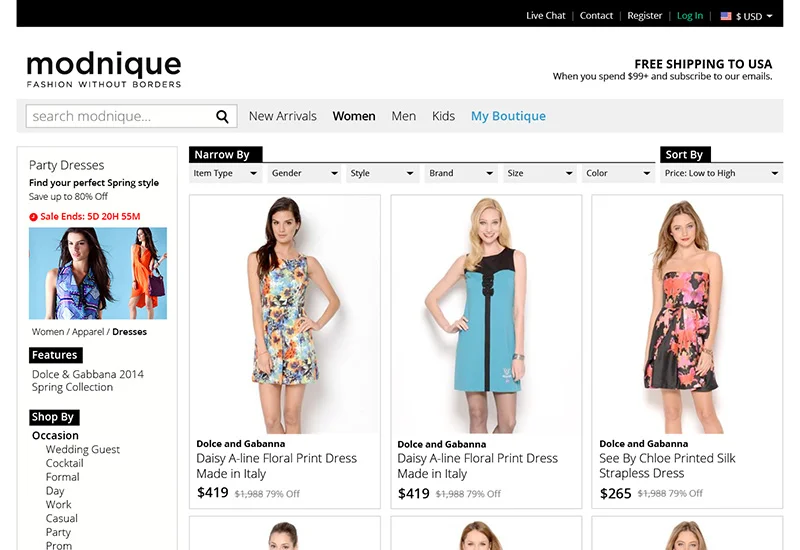Expand the Brand filter dropdown
The height and width of the screenshot is (550, 800).
(461, 173)
